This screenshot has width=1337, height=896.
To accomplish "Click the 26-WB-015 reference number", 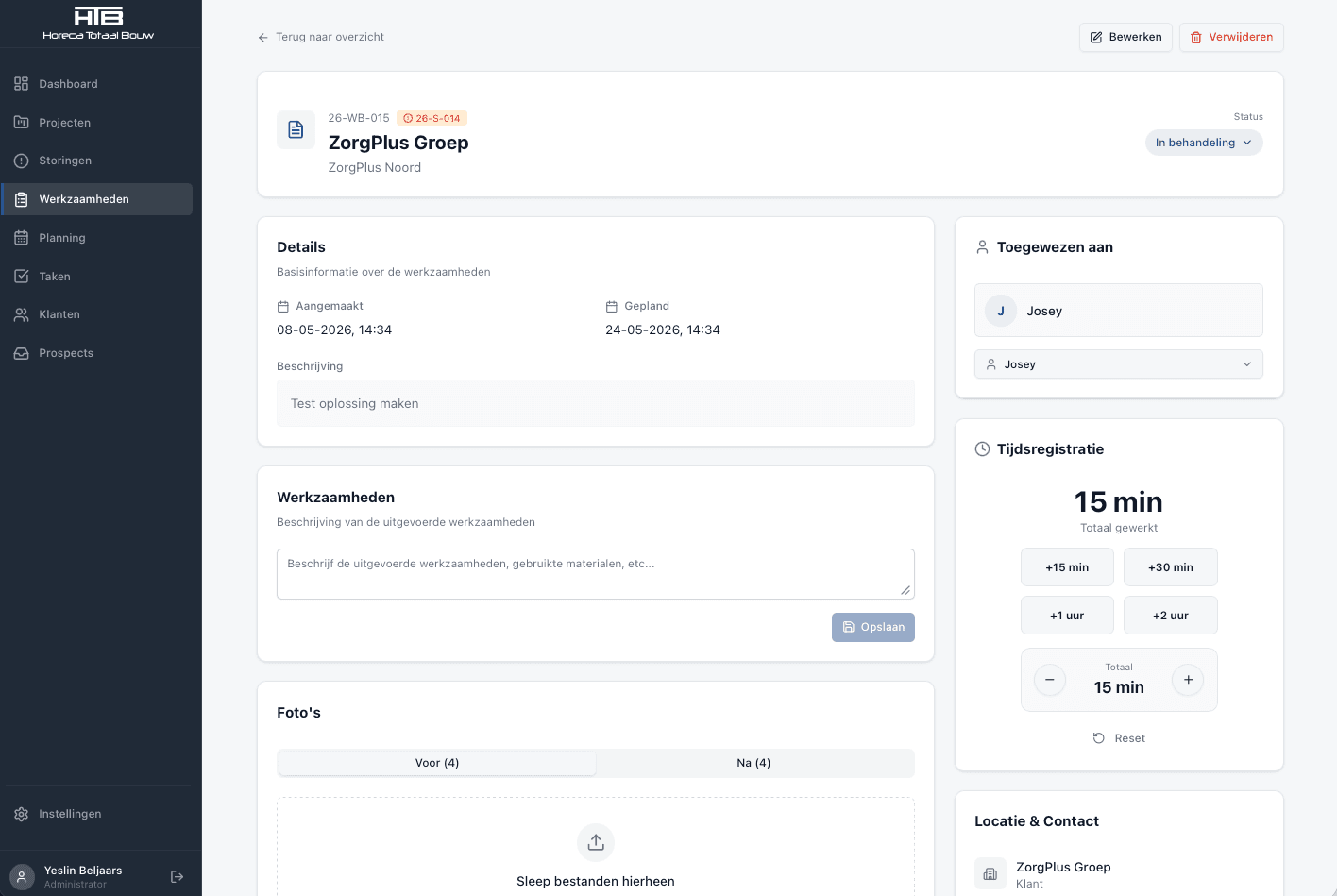I will [359, 118].
